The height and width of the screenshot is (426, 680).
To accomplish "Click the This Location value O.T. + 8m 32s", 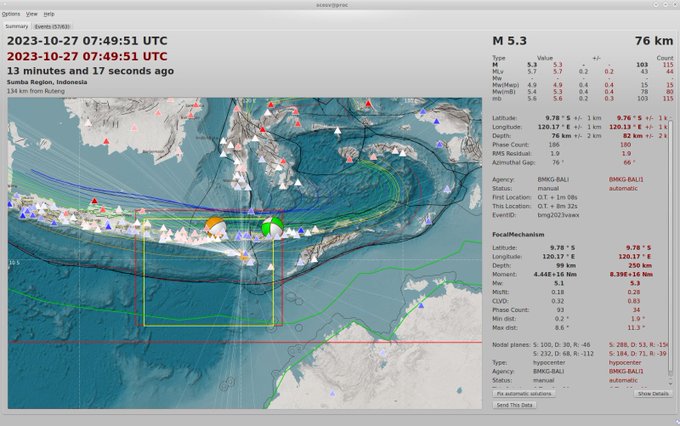I will tap(557, 206).
